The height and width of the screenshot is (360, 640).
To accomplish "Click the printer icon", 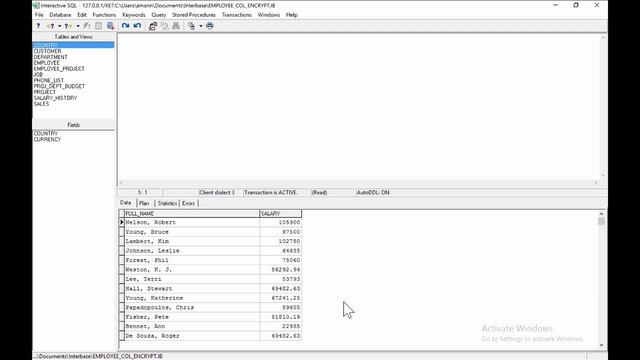I will (x=210, y=26).
